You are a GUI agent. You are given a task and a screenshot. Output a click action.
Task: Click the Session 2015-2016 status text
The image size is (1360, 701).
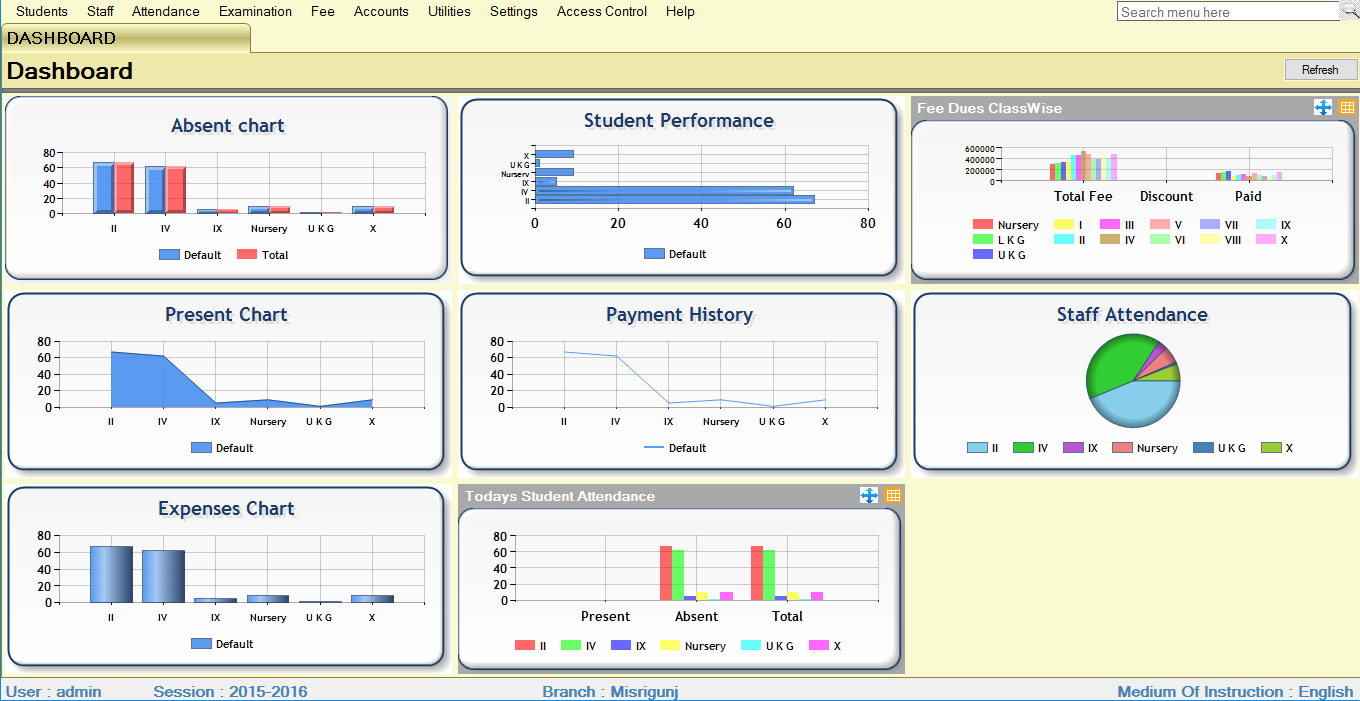tap(230, 692)
